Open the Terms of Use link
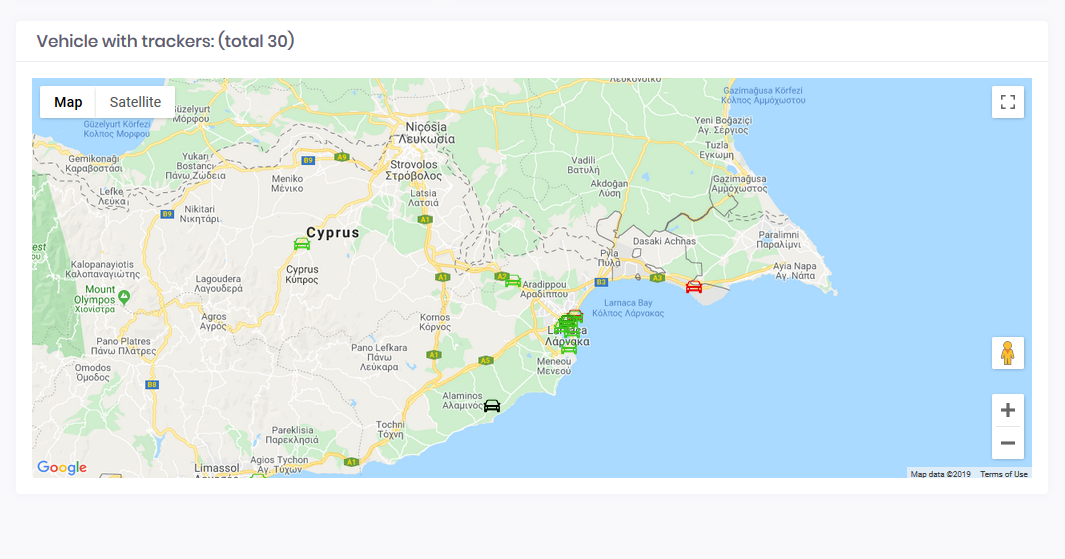Viewport: 1065px width, 559px height. coord(1003,474)
